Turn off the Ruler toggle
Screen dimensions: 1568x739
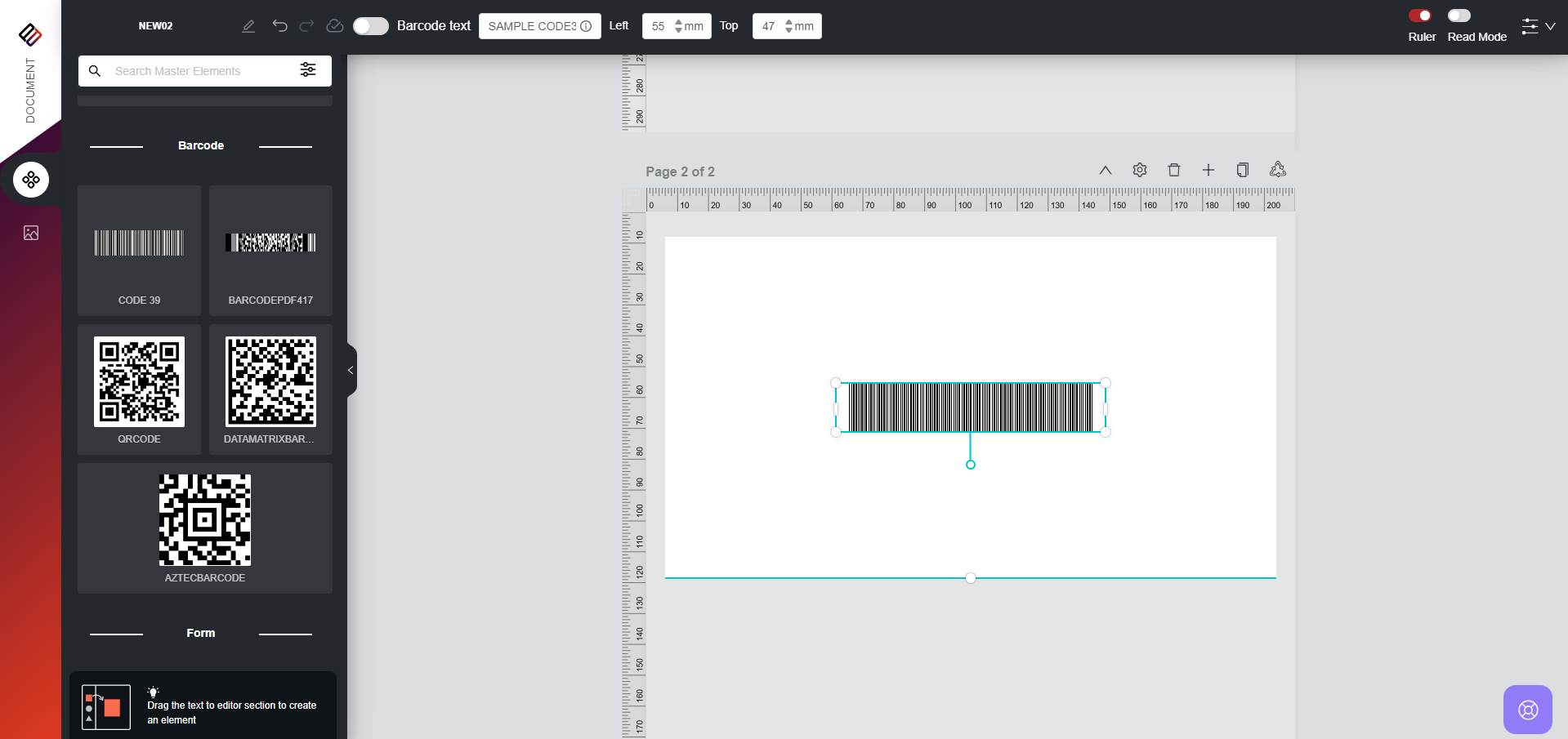pyautogui.click(x=1420, y=16)
